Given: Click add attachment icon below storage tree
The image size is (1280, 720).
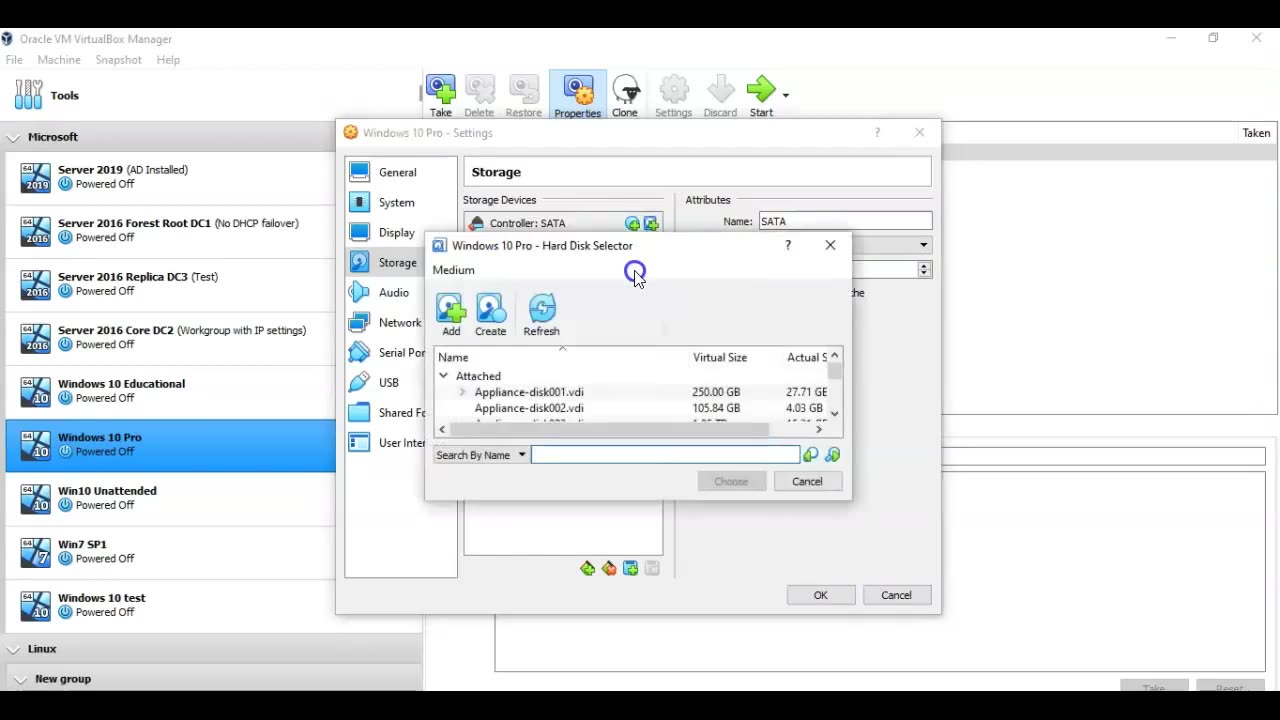Looking at the screenshot, I should coord(631,569).
